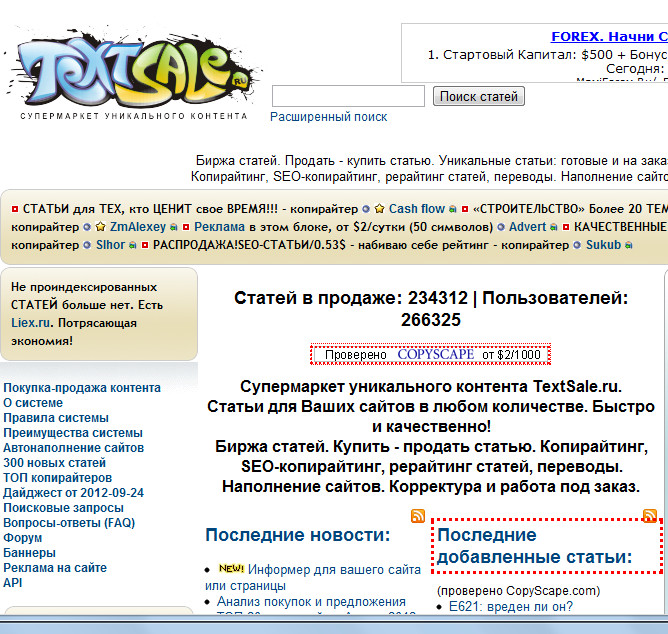Open E621: вреден ли он? article
Viewport: 668px width, 634px height.
[510, 606]
